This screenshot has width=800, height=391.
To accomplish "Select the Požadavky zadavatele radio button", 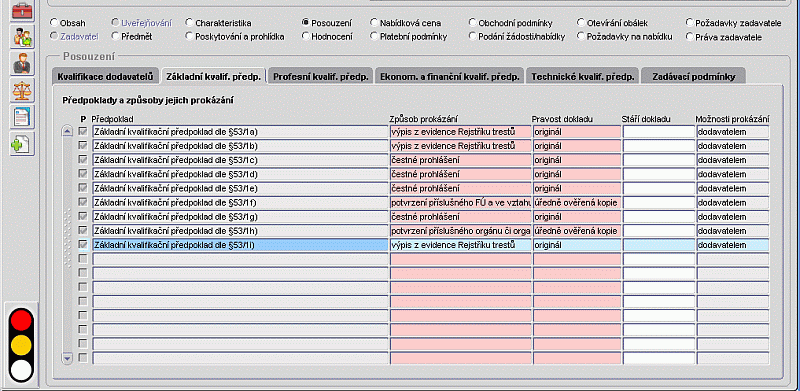I will click(x=690, y=23).
